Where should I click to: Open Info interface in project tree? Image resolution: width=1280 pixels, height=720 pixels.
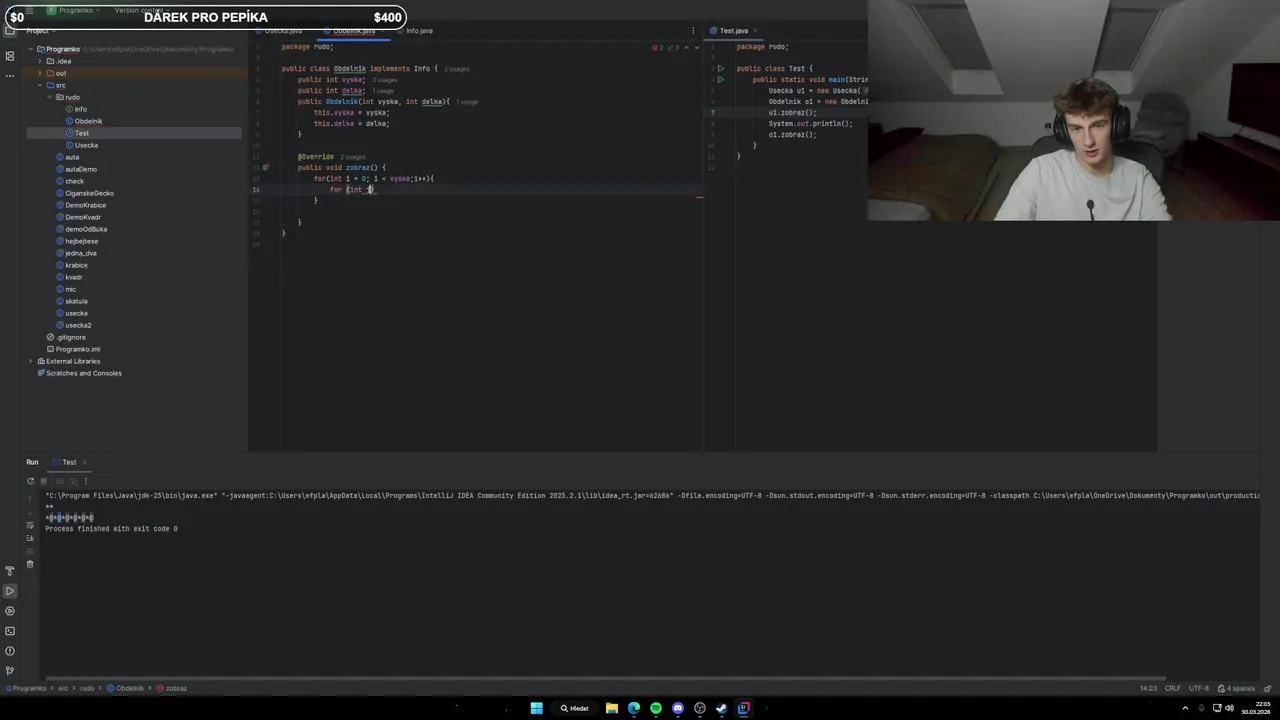(80, 109)
